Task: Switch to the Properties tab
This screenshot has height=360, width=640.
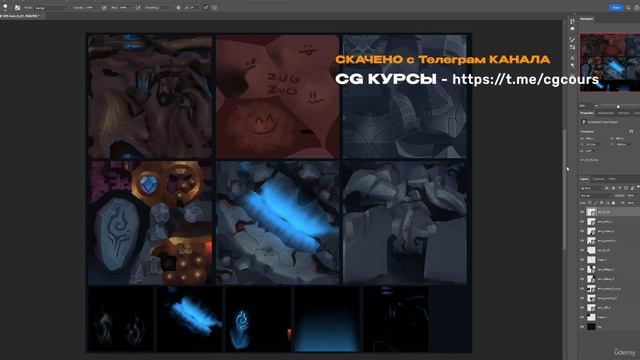Action: point(587,113)
